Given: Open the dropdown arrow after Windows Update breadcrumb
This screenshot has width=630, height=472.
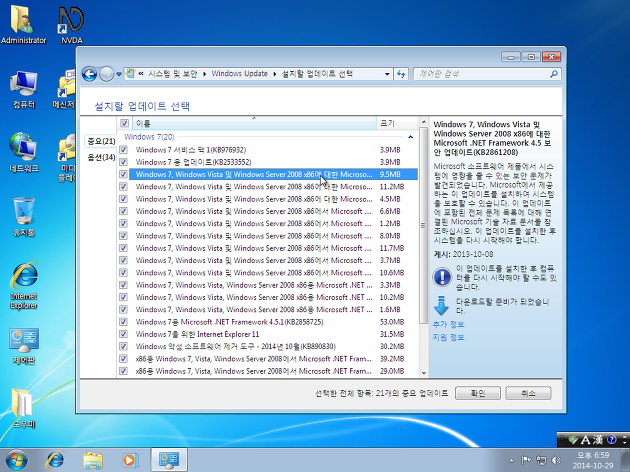Looking at the screenshot, I should (x=275, y=74).
